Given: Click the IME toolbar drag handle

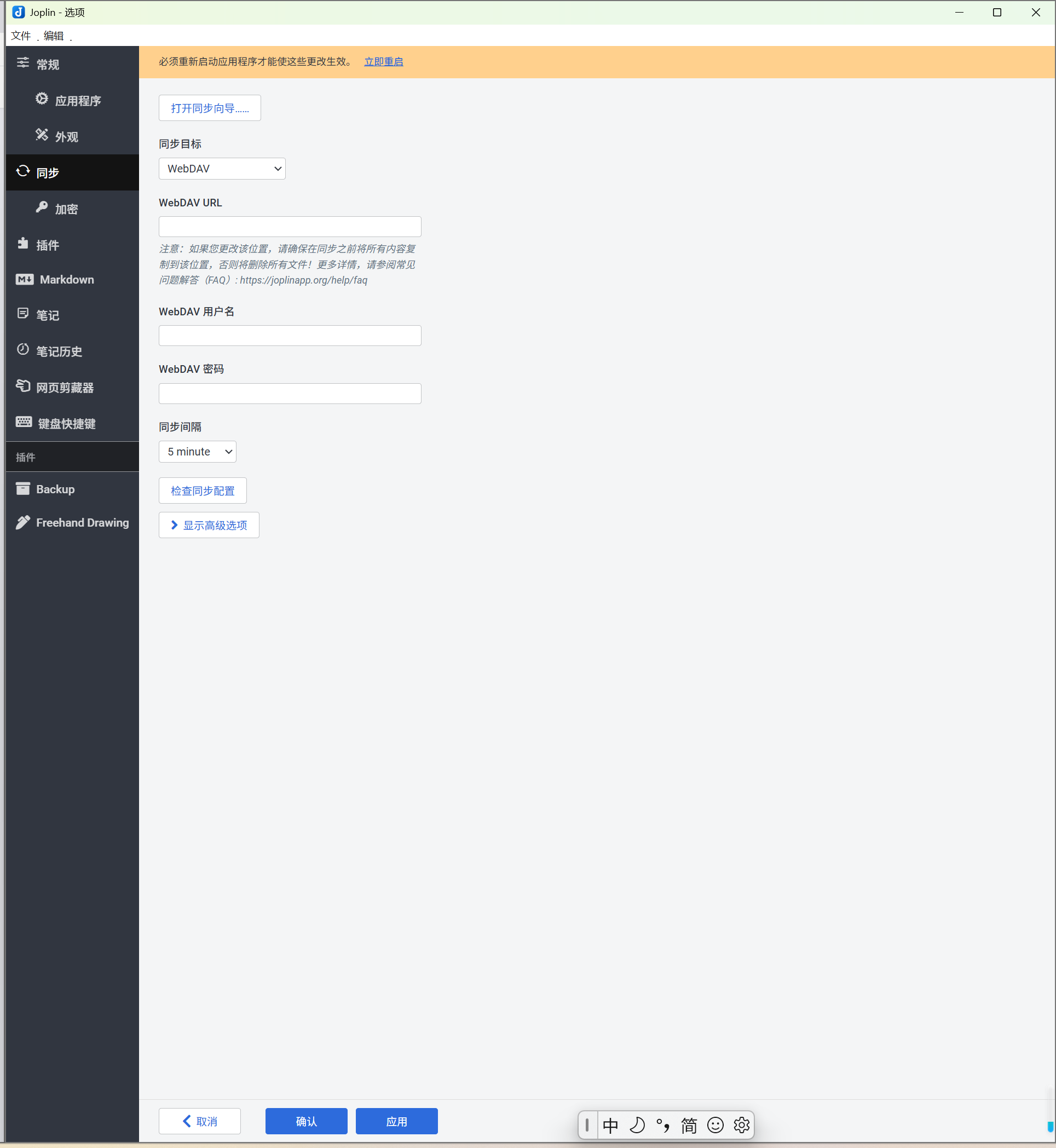Looking at the screenshot, I should (587, 1125).
